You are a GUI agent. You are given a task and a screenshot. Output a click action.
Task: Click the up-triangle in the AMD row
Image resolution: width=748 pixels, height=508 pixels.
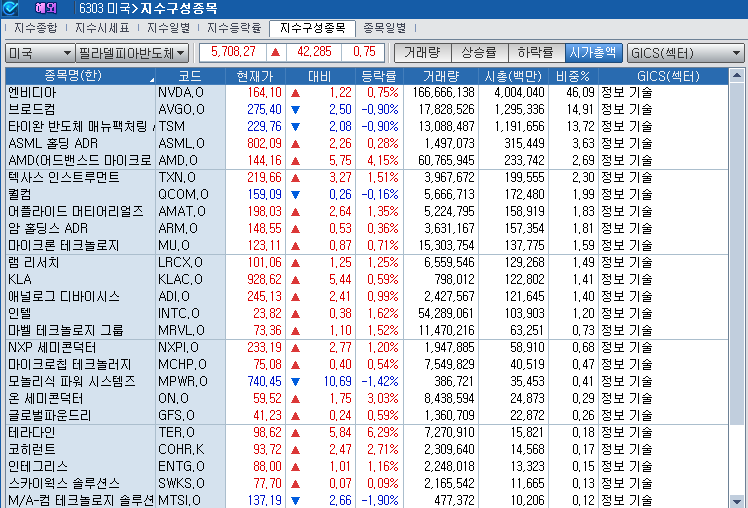pyautogui.click(x=295, y=161)
